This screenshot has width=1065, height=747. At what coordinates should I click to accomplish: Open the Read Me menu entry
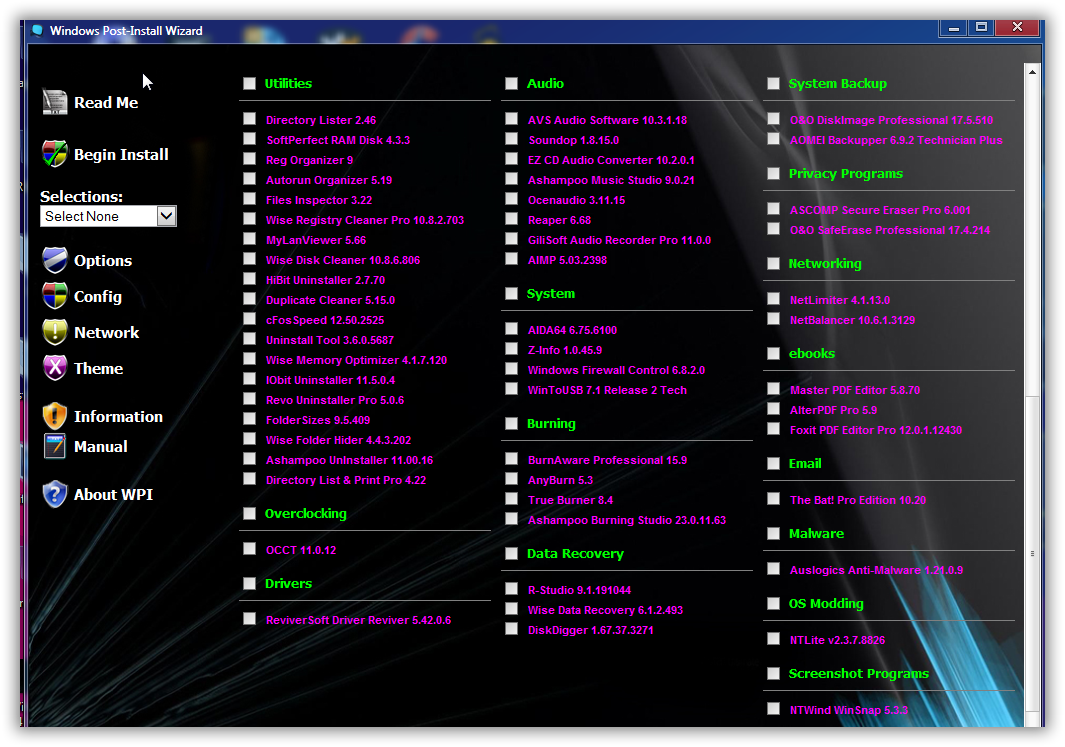coord(106,103)
